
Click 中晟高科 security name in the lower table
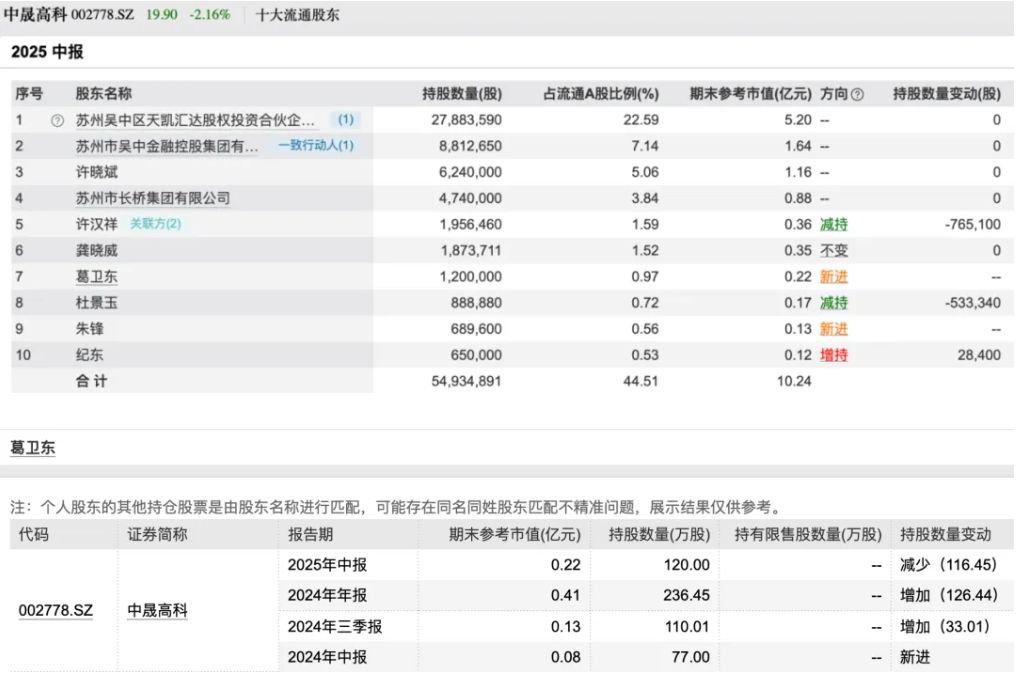pyautogui.click(x=157, y=610)
